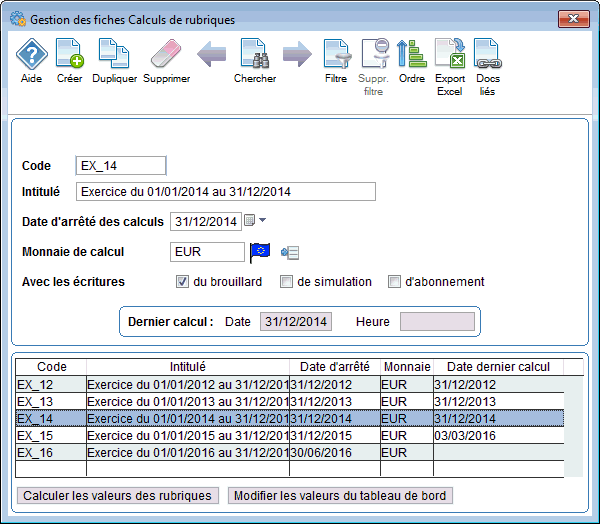The image size is (600, 524).
Task: Open currency list next to EUR flag
Action: click(x=291, y=252)
